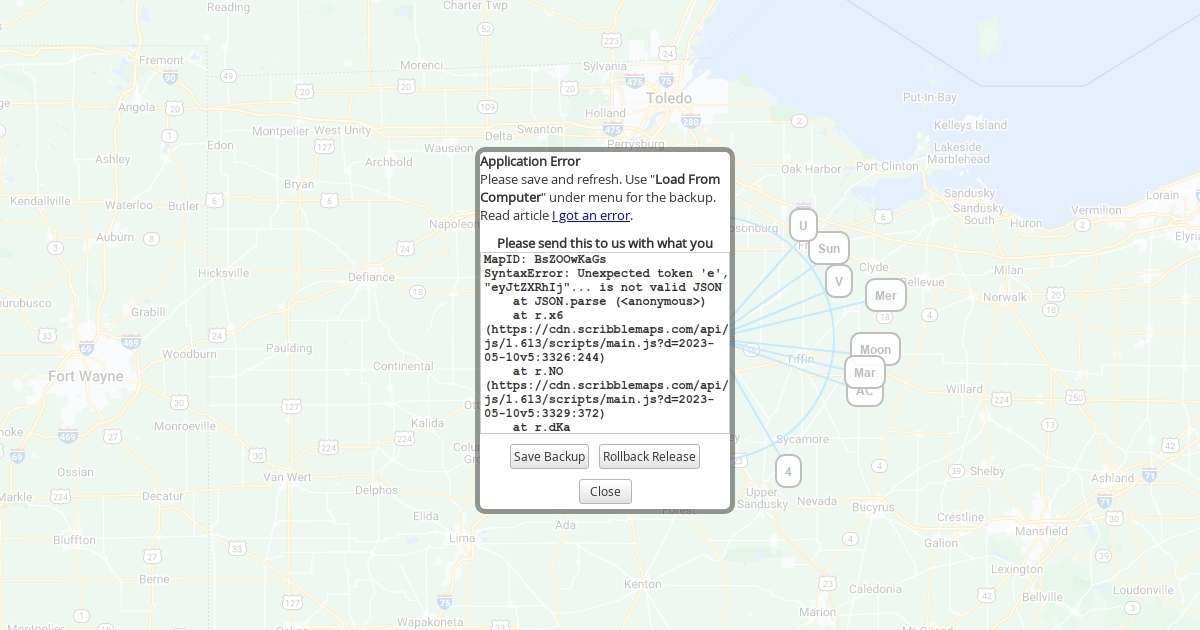
Task: Click the Sandusky city label on map
Action: coord(968,193)
